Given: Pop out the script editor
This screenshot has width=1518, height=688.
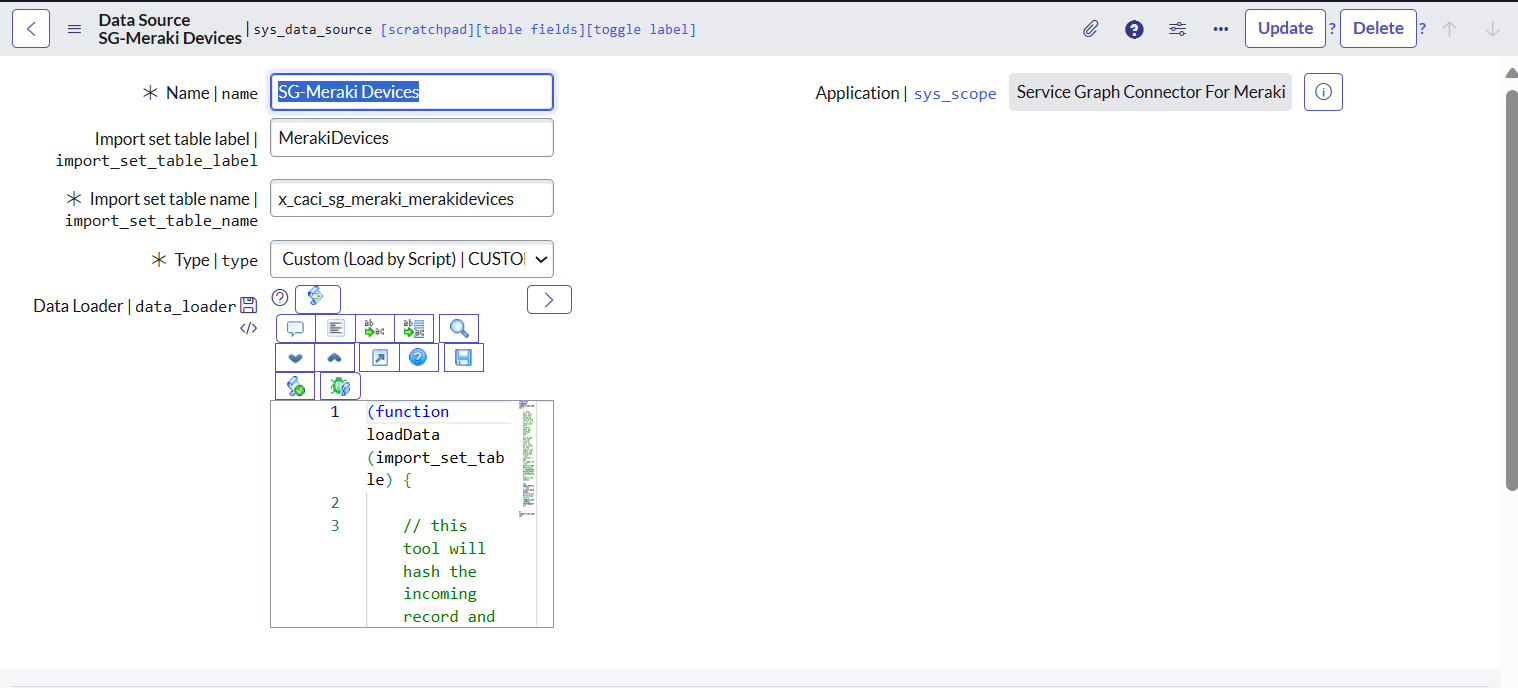Looking at the screenshot, I should point(379,356).
